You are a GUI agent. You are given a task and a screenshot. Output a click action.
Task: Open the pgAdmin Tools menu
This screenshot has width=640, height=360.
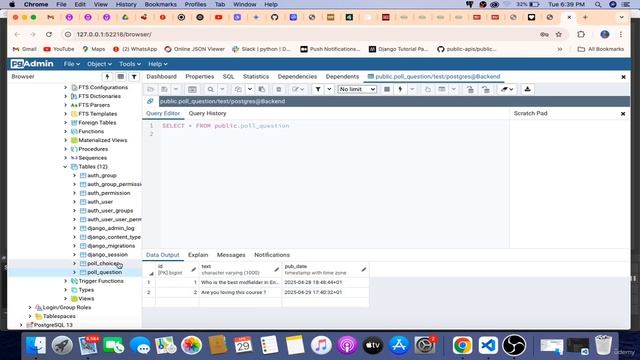[x=130, y=64]
